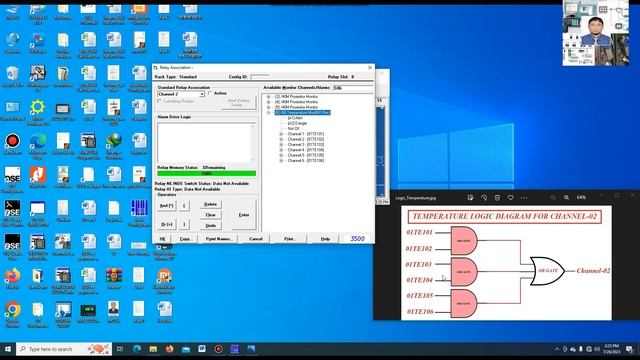Open the Channel 2 relay channel dropdown
Image resolution: width=640 pixels, height=360 pixels.
coord(202,94)
